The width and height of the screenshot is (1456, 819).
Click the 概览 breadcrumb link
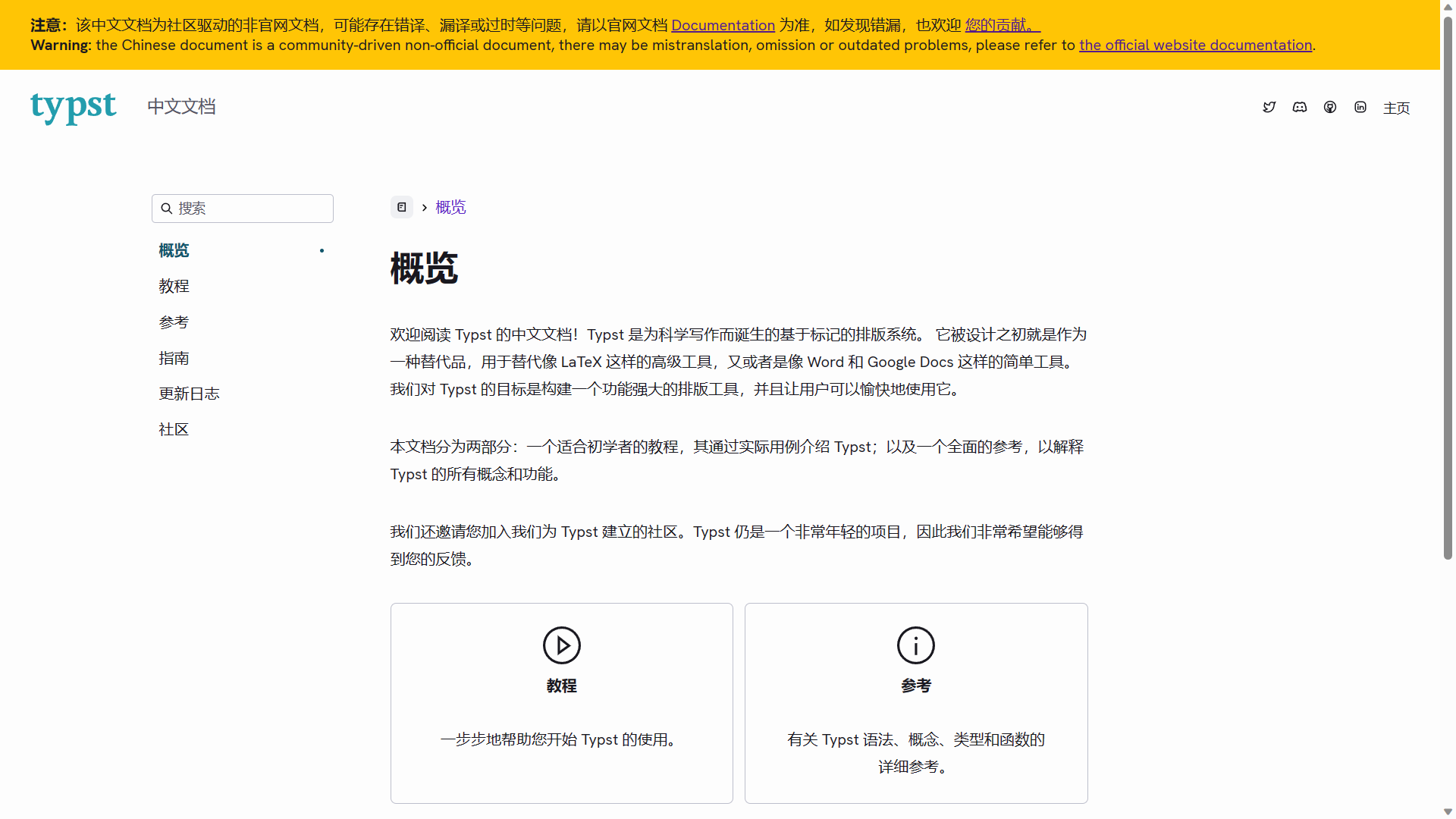click(x=450, y=206)
